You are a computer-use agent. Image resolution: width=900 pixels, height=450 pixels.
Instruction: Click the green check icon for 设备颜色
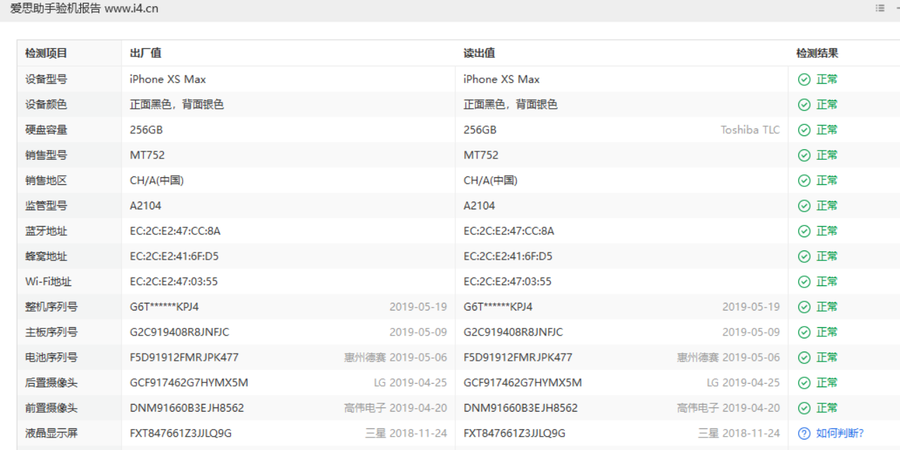[804, 104]
